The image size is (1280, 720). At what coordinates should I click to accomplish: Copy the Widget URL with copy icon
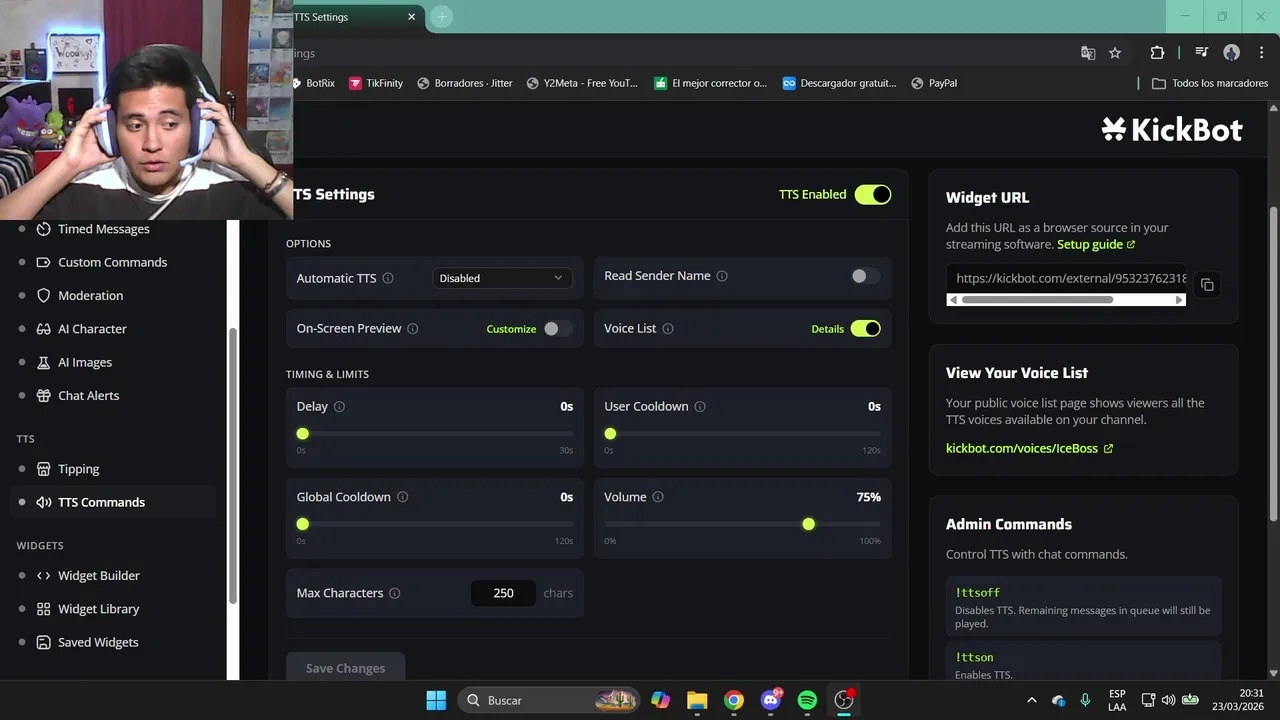pos(1207,285)
